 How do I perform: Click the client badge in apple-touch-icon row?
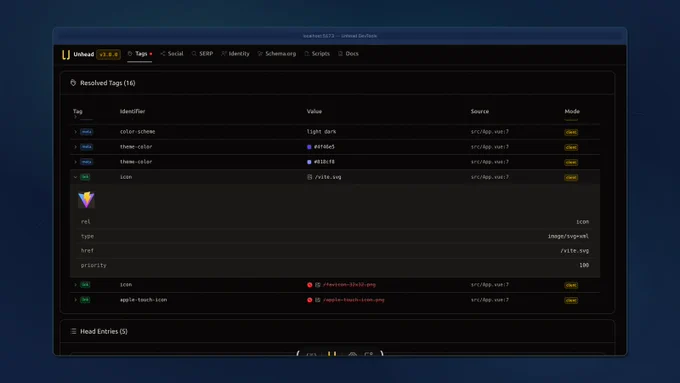(x=571, y=300)
